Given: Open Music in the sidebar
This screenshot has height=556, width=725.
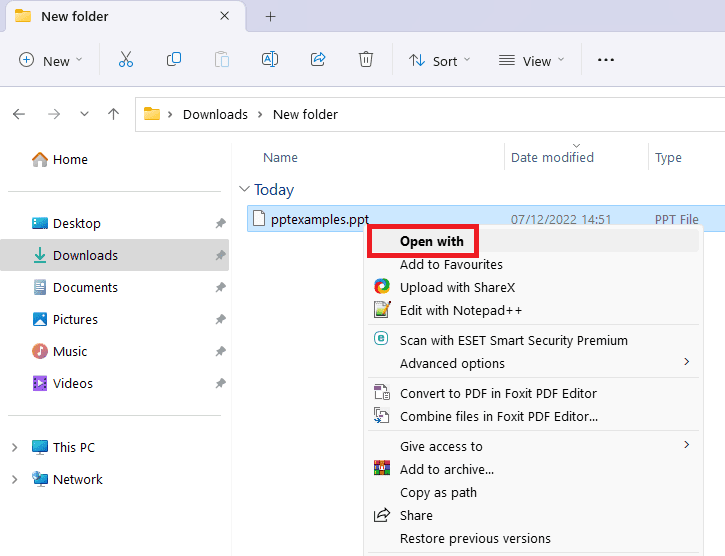Looking at the screenshot, I should pyautogui.click(x=115, y=352).
